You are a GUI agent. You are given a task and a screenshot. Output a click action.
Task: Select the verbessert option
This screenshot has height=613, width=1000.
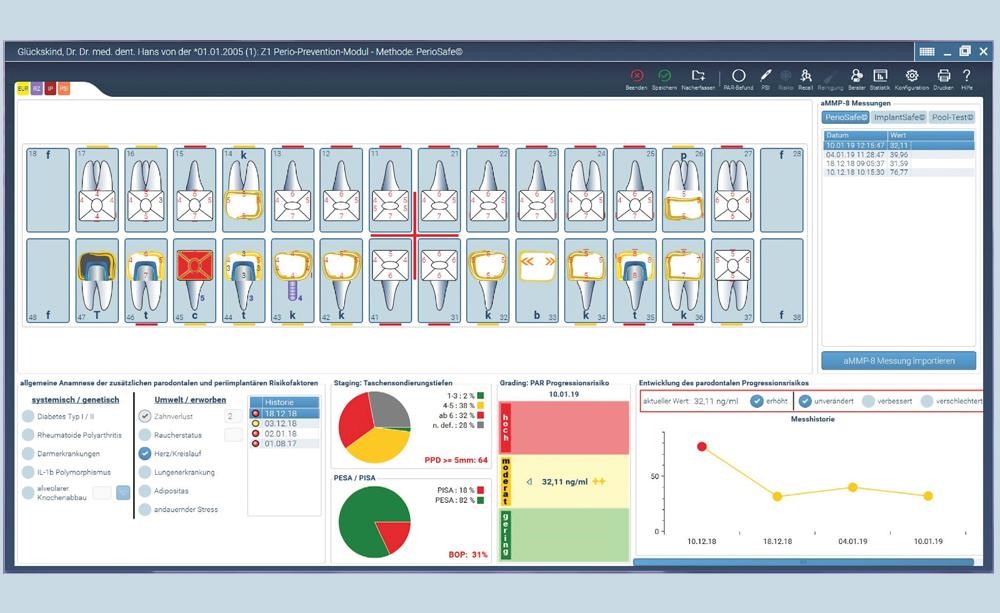tap(869, 401)
